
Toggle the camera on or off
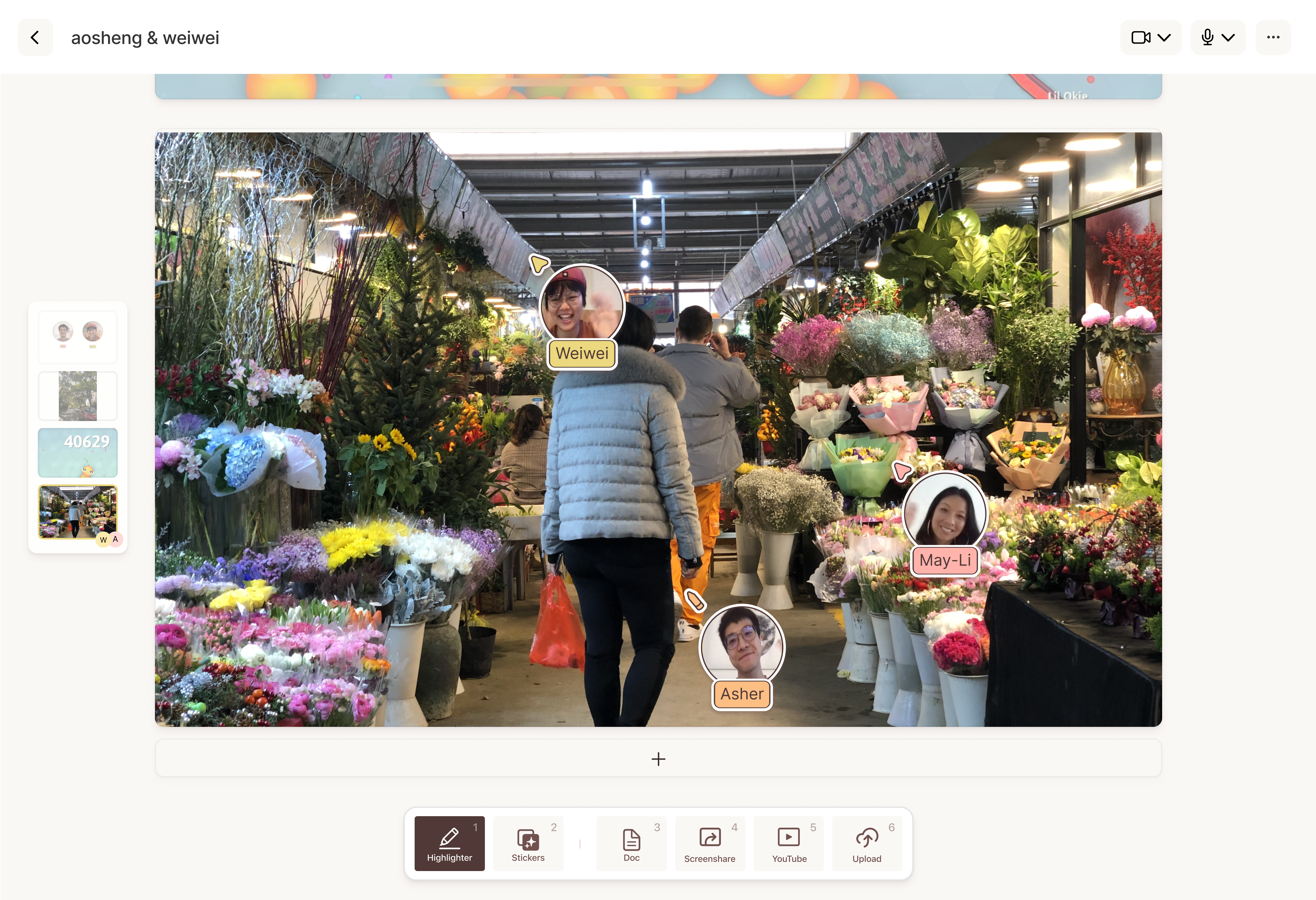point(1140,37)
